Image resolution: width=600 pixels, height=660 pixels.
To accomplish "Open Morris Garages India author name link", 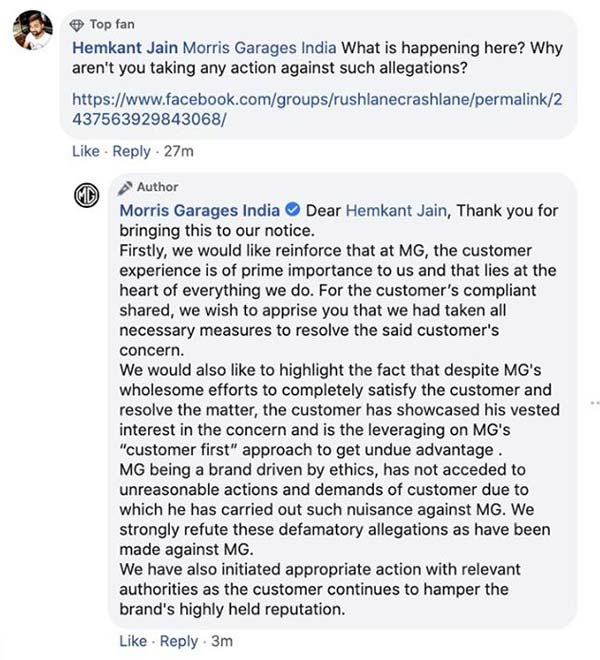I will [200, 210].
